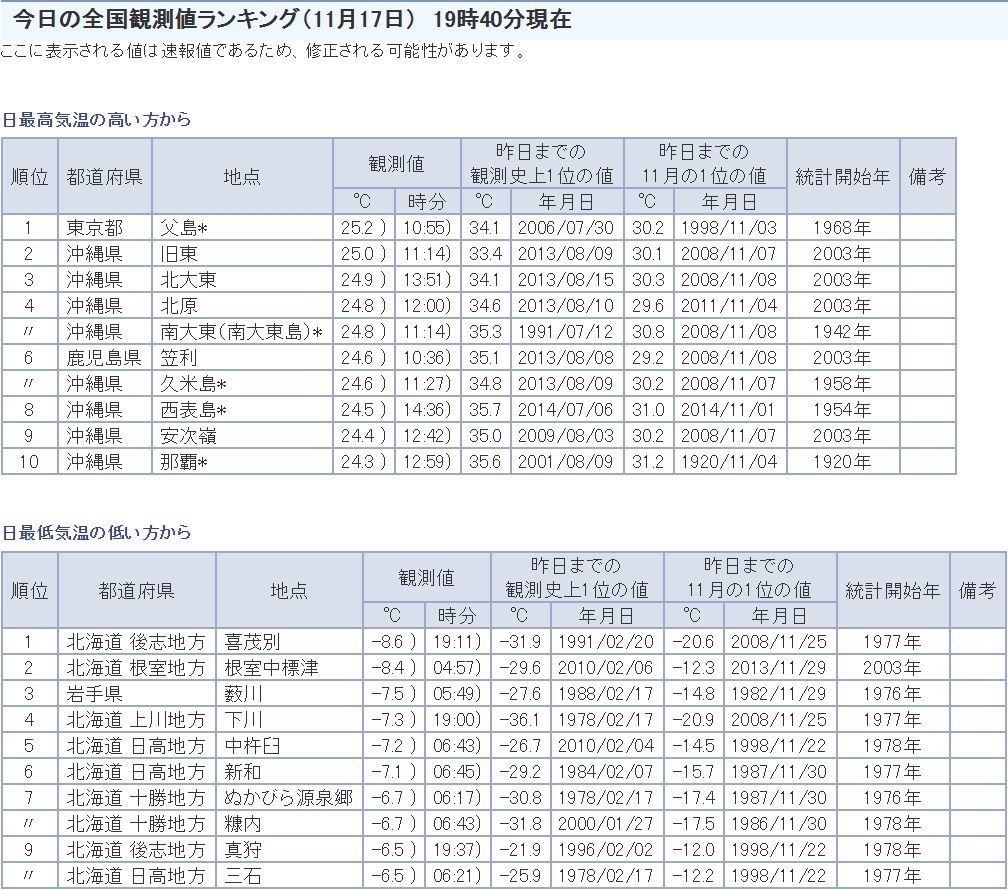The width and height of the screenshot is (1008, 890).
Task: Click 備考 header in low temperature table
Action: pyautogui.click(x=977, y=590)
